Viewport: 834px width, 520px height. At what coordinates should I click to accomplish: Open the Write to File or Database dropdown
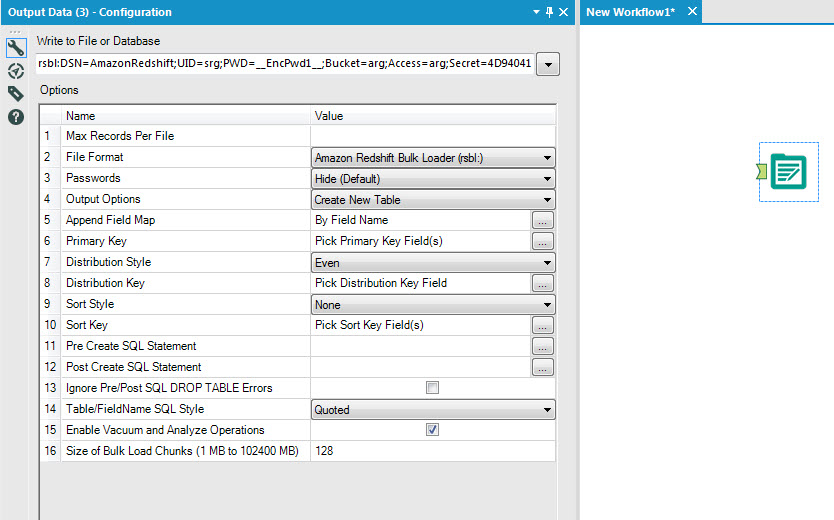coord(548,64)
